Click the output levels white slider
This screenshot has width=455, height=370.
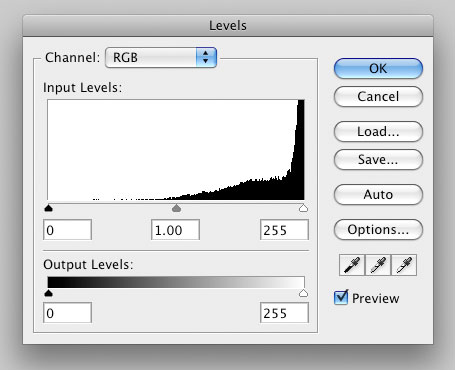(x=303, y=293)
